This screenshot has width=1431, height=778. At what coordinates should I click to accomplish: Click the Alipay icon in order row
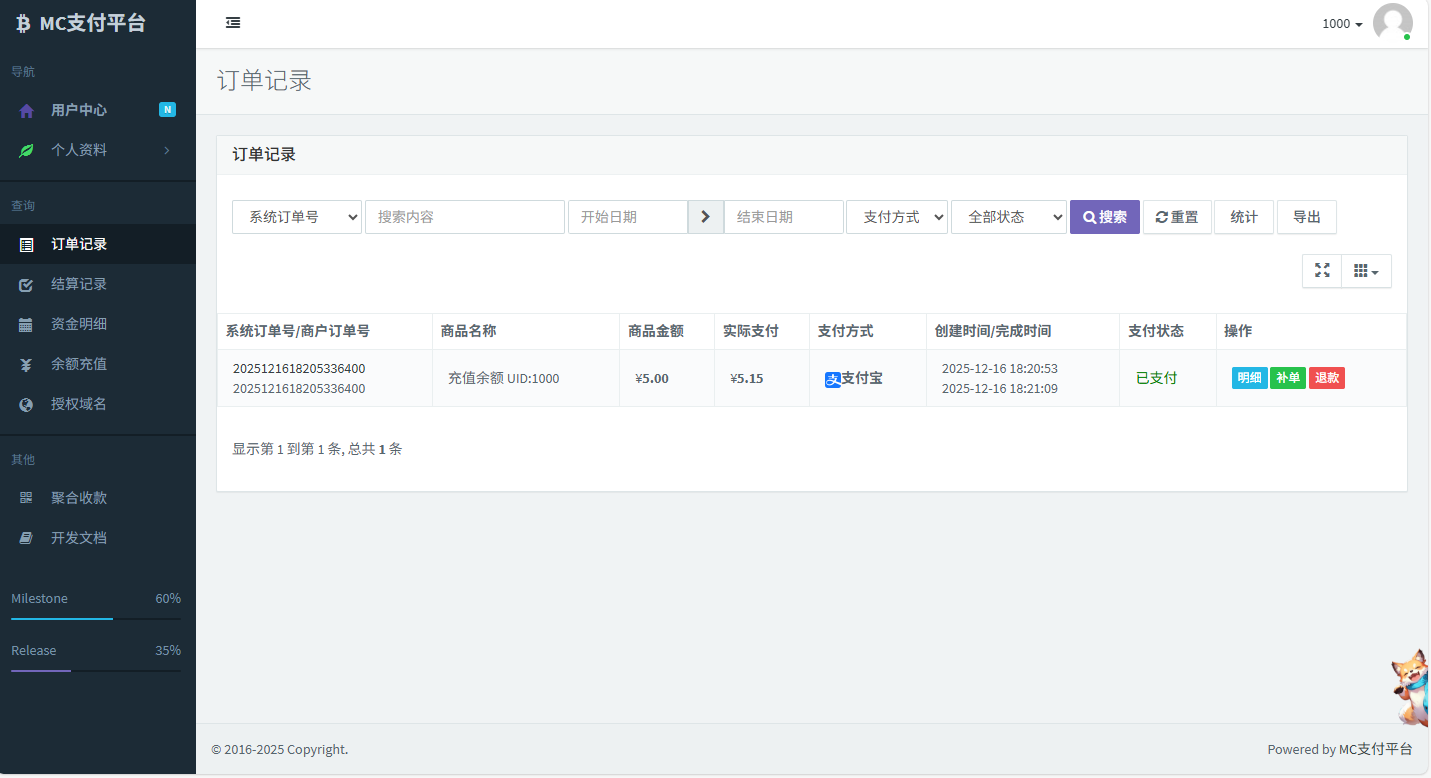coord(832,379)
